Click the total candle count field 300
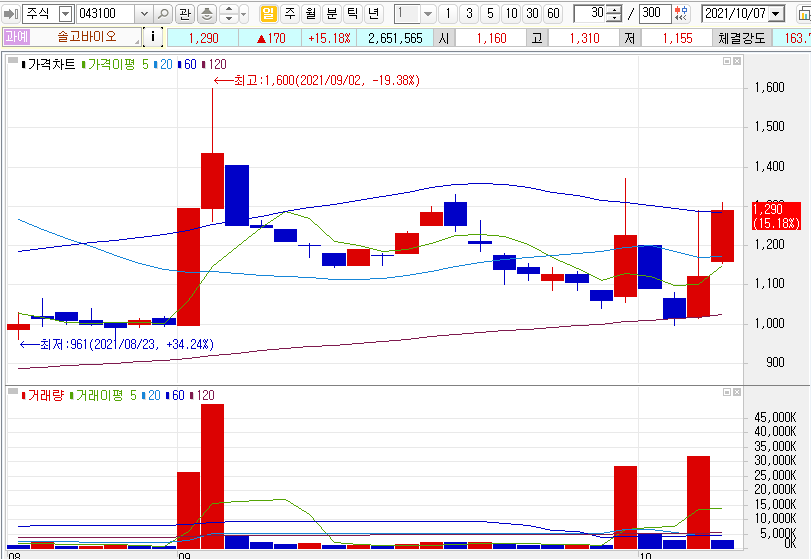Screen dimensions: 811x559 click(655, 13)
